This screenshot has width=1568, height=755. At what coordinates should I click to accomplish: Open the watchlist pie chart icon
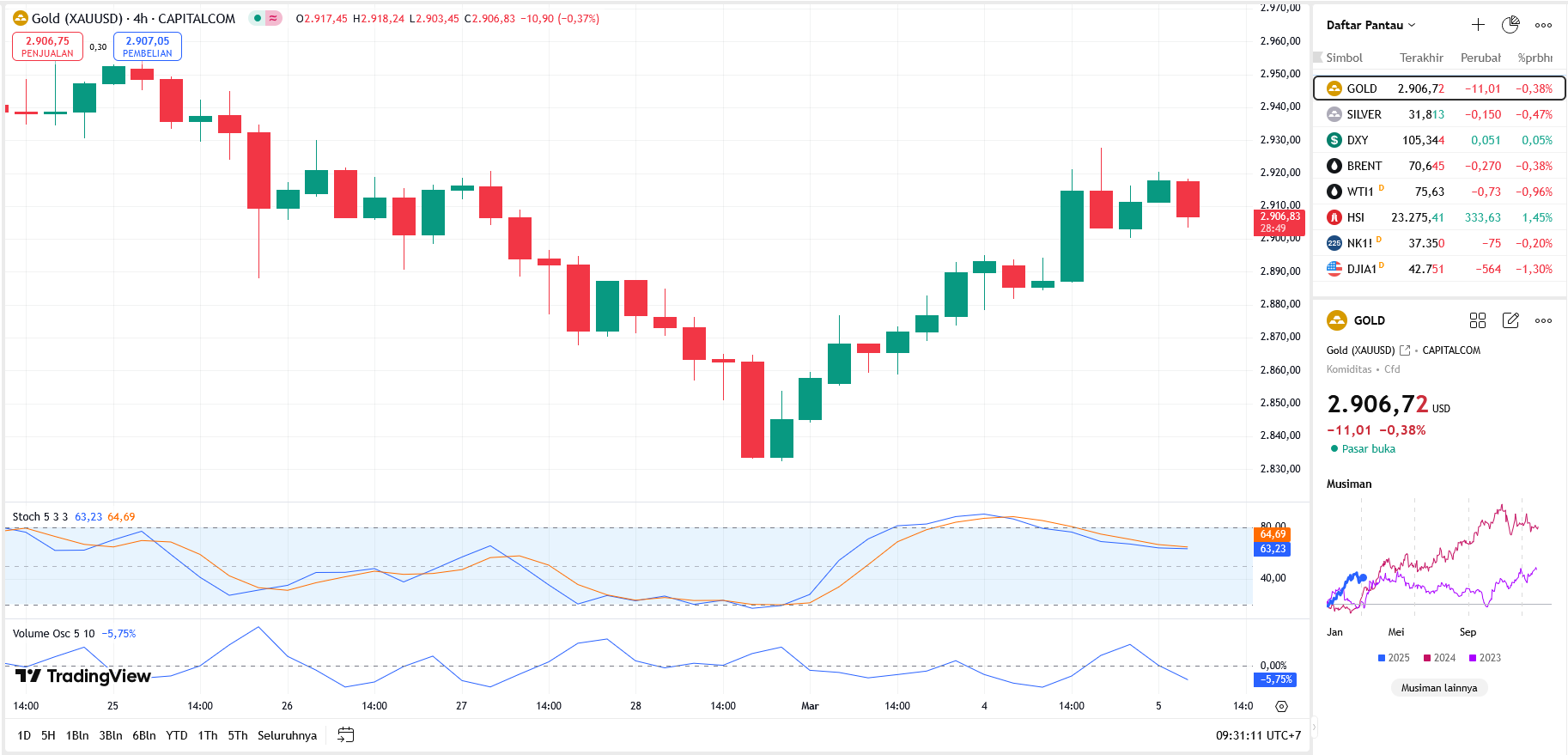[1510, 25]
